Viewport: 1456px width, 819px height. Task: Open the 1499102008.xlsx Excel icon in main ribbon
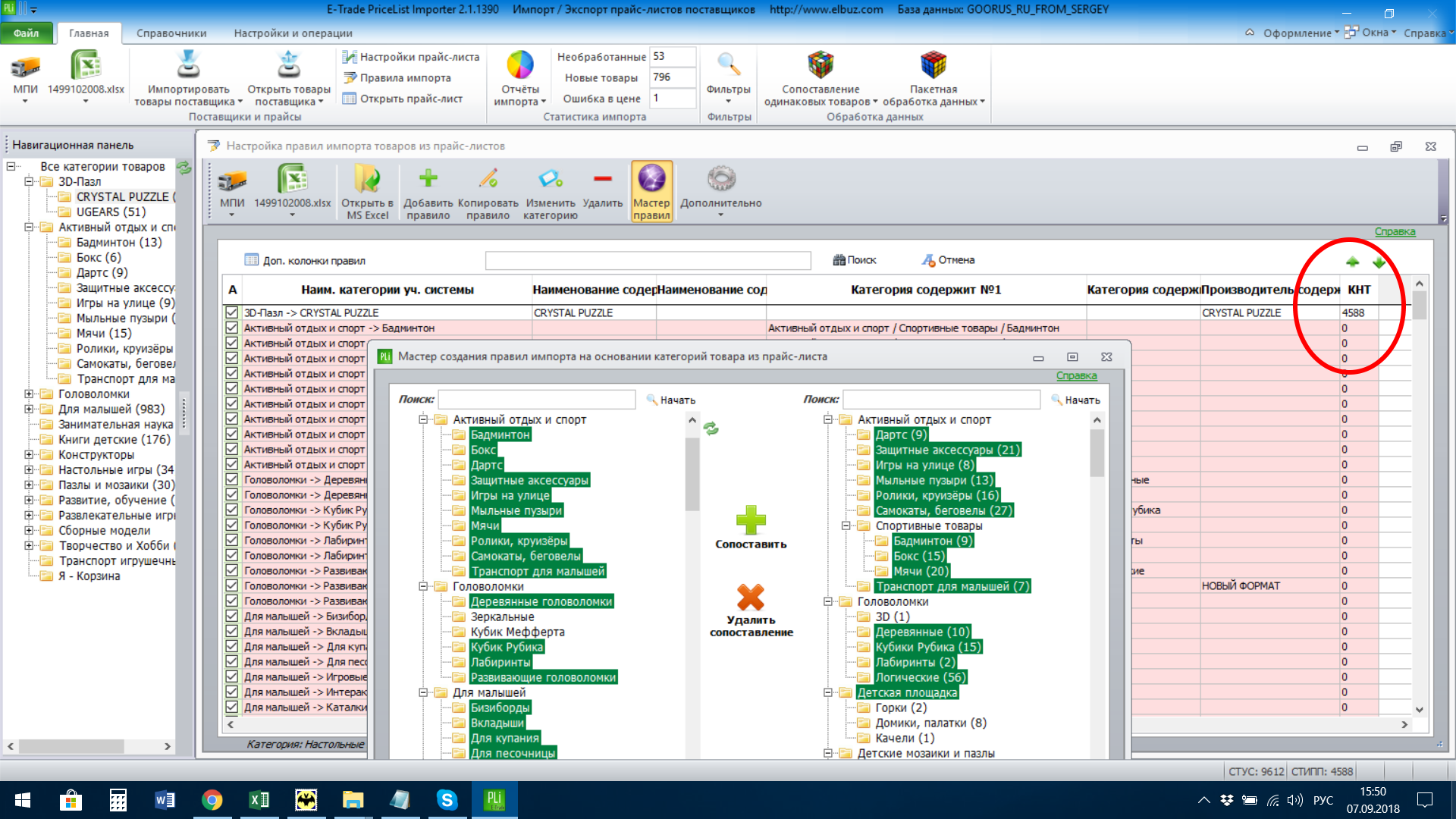click(x=86, y=66)
